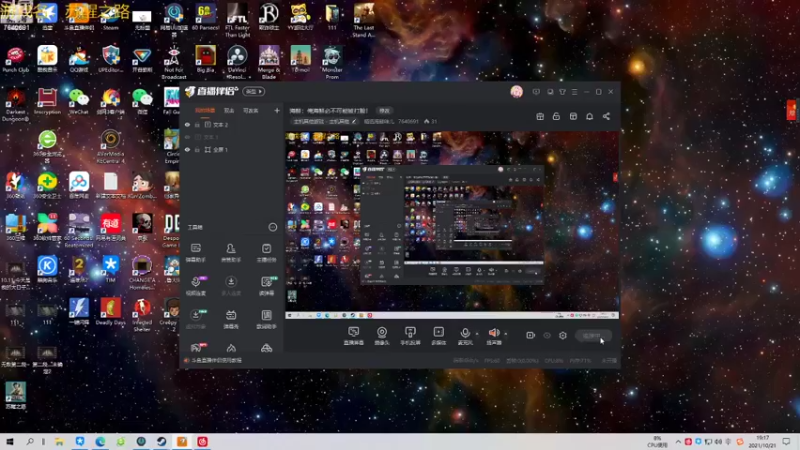The image size is (800, 450).
Task: Toggle the lock on the 全屏 1 source
Action: (x=197, y=149)
